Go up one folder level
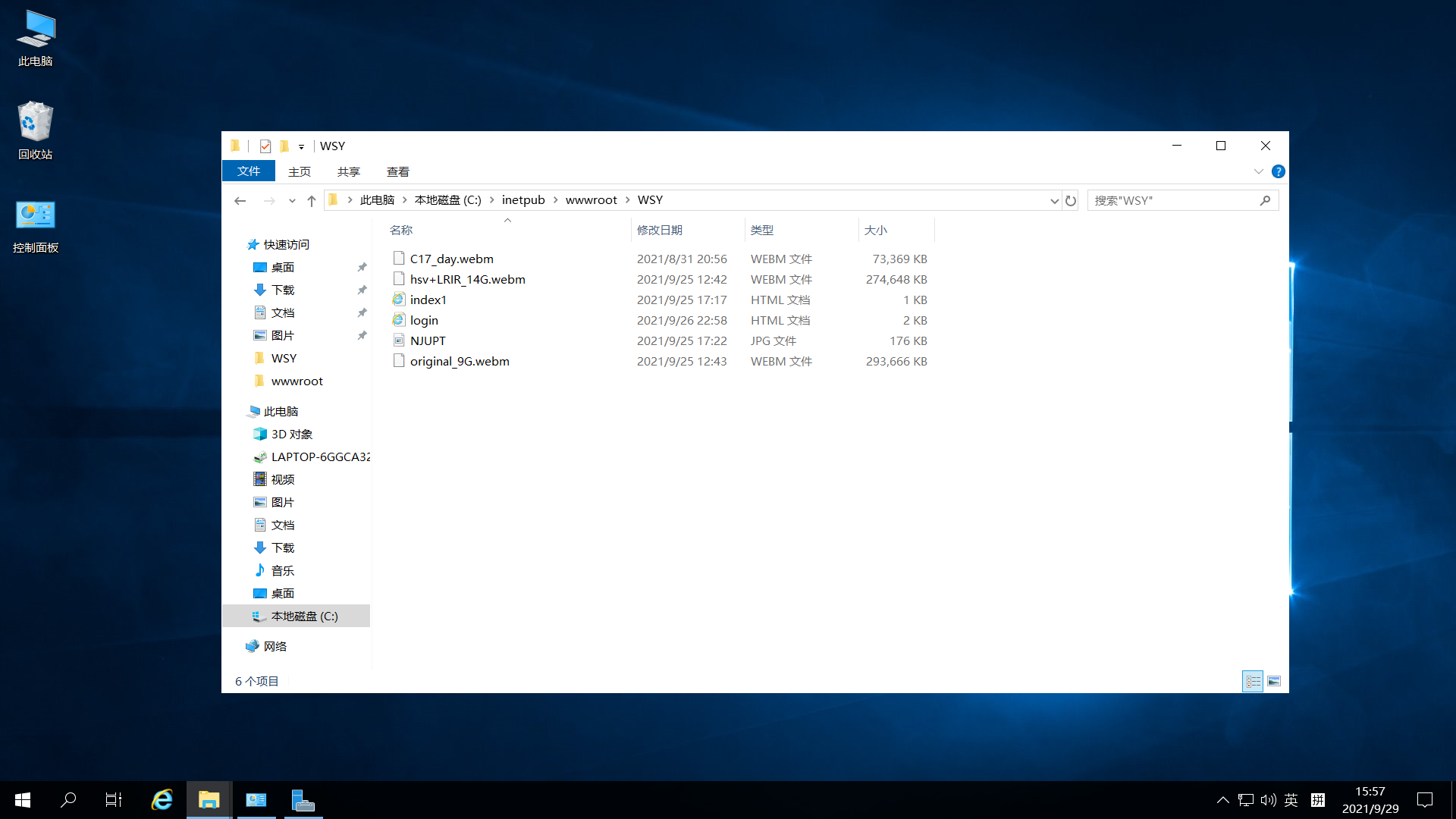The width and height of the screenshot is (1456, 819). (312, 201)
